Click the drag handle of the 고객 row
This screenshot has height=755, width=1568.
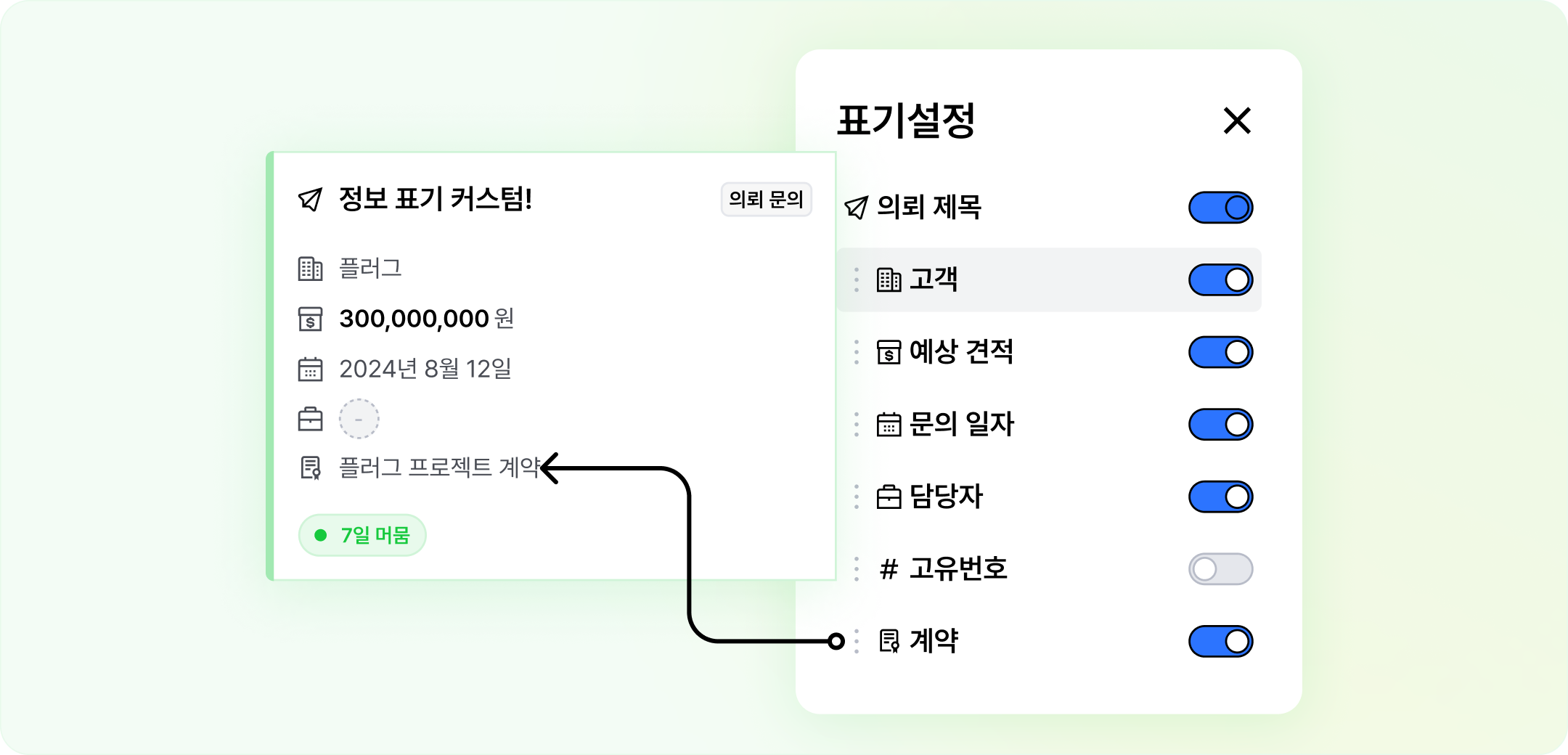point(857,279)
